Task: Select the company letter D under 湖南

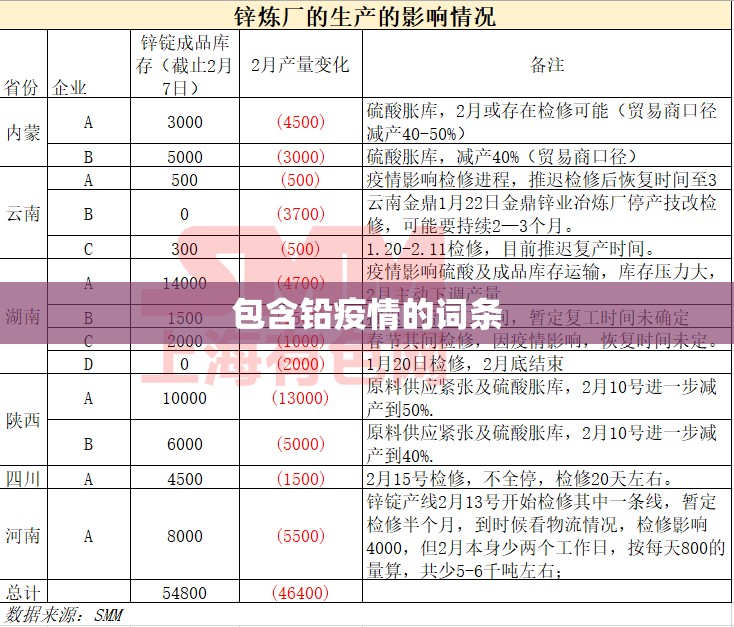Action: point(88,364)
